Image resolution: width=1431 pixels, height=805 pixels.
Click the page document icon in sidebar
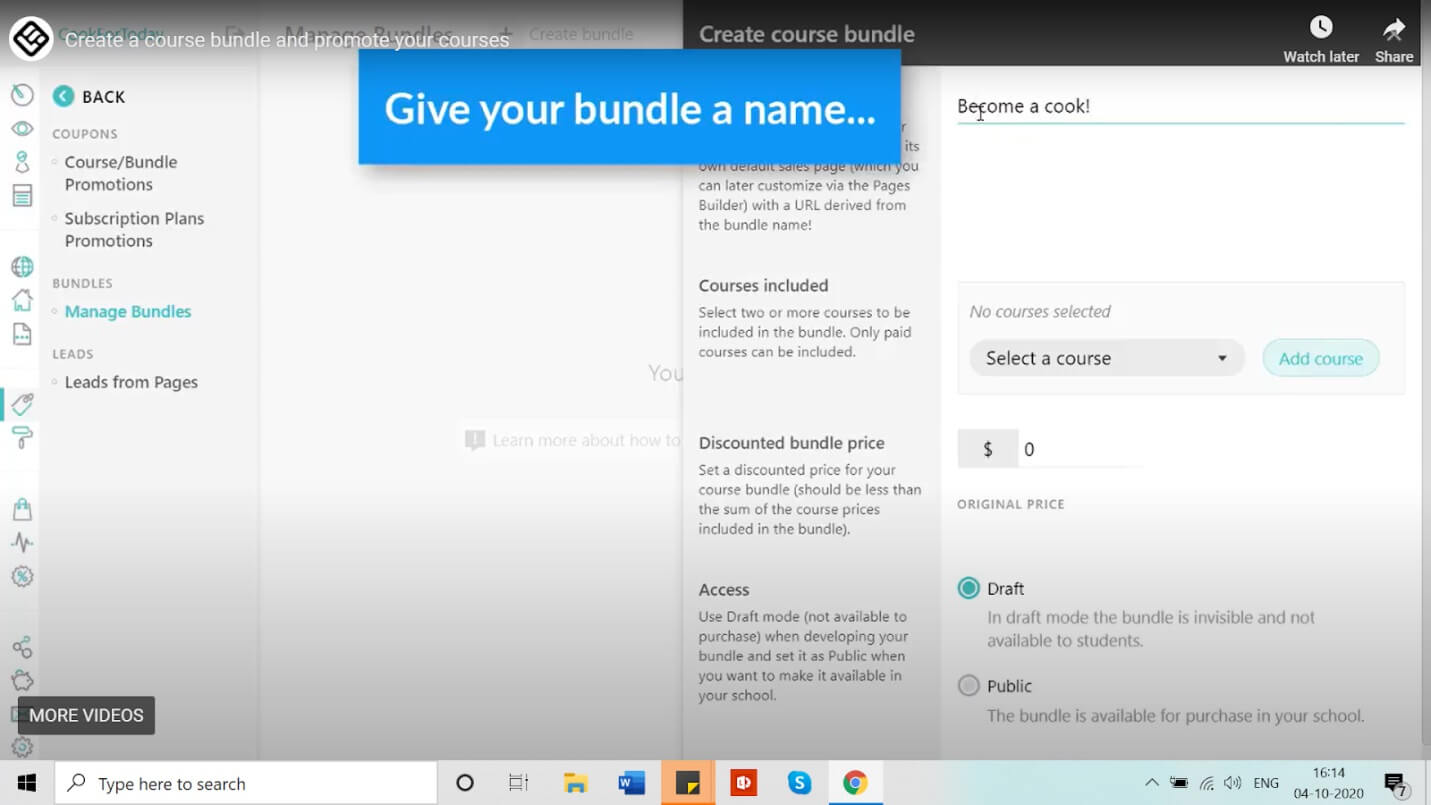point(22,334)
